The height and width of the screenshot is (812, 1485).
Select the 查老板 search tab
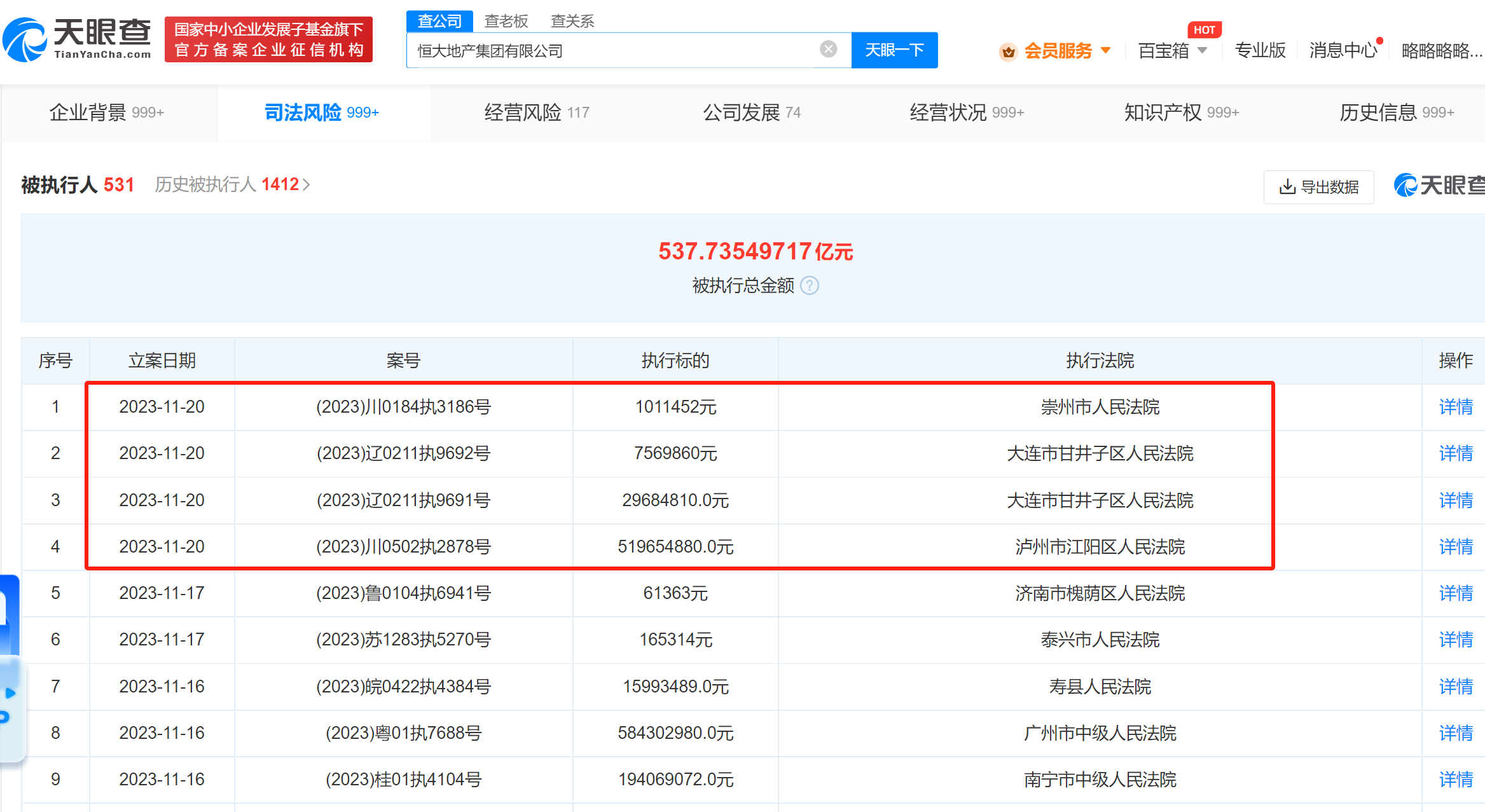[506, 21]
